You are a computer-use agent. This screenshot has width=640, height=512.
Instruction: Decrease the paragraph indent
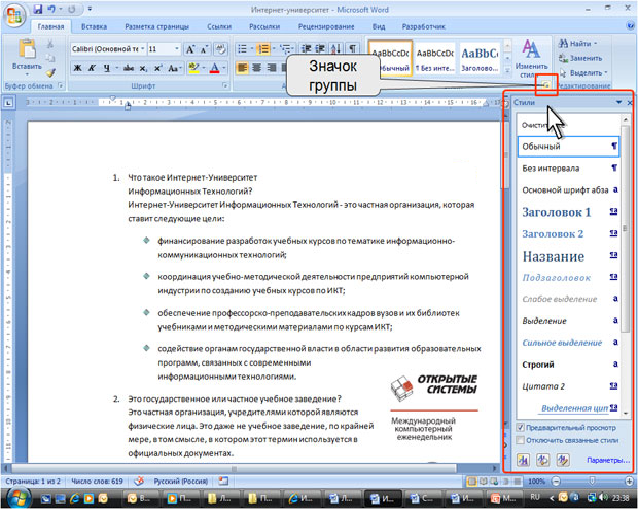(306, 49)
